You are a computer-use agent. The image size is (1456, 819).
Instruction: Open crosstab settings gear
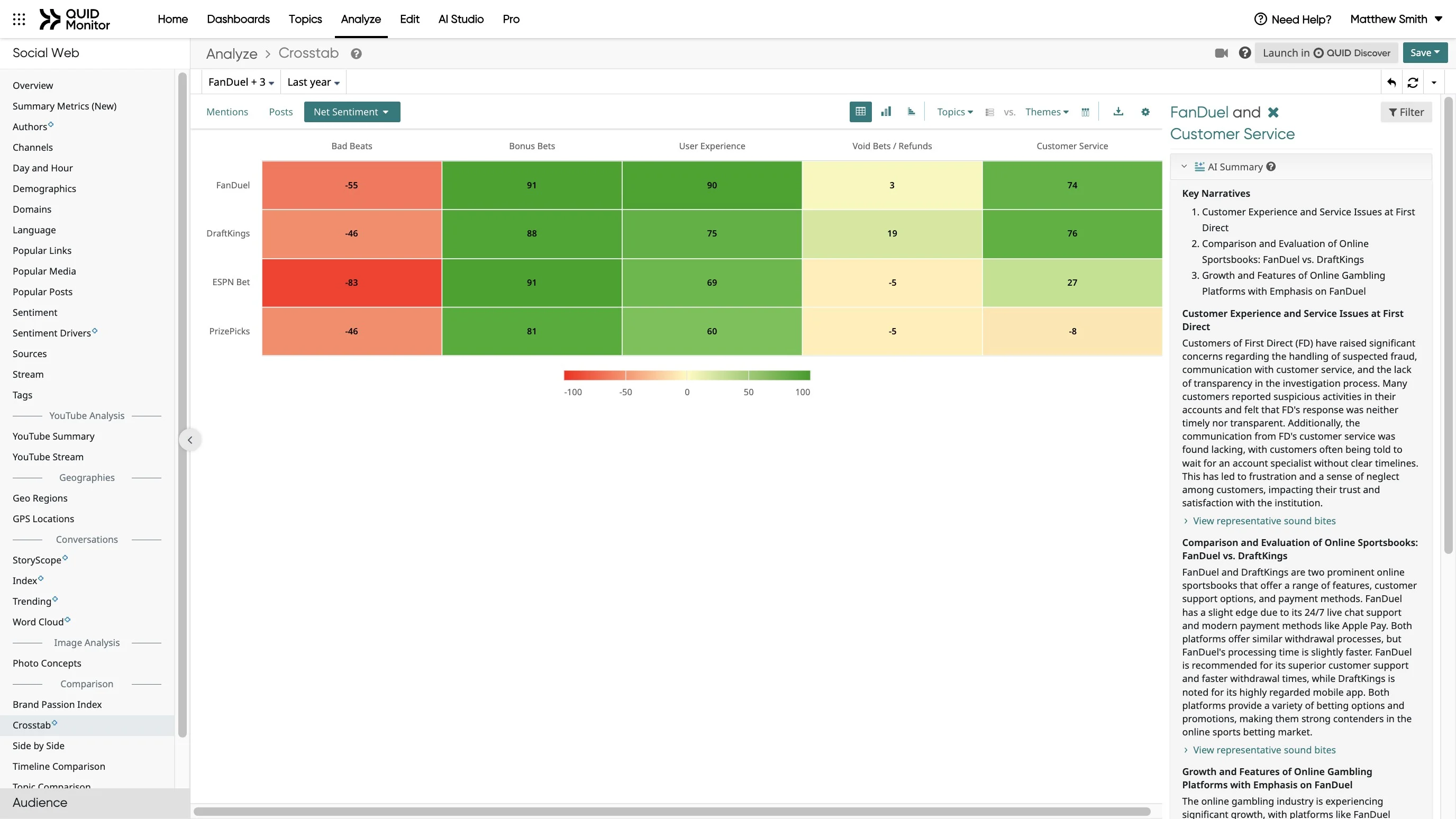1145,112
